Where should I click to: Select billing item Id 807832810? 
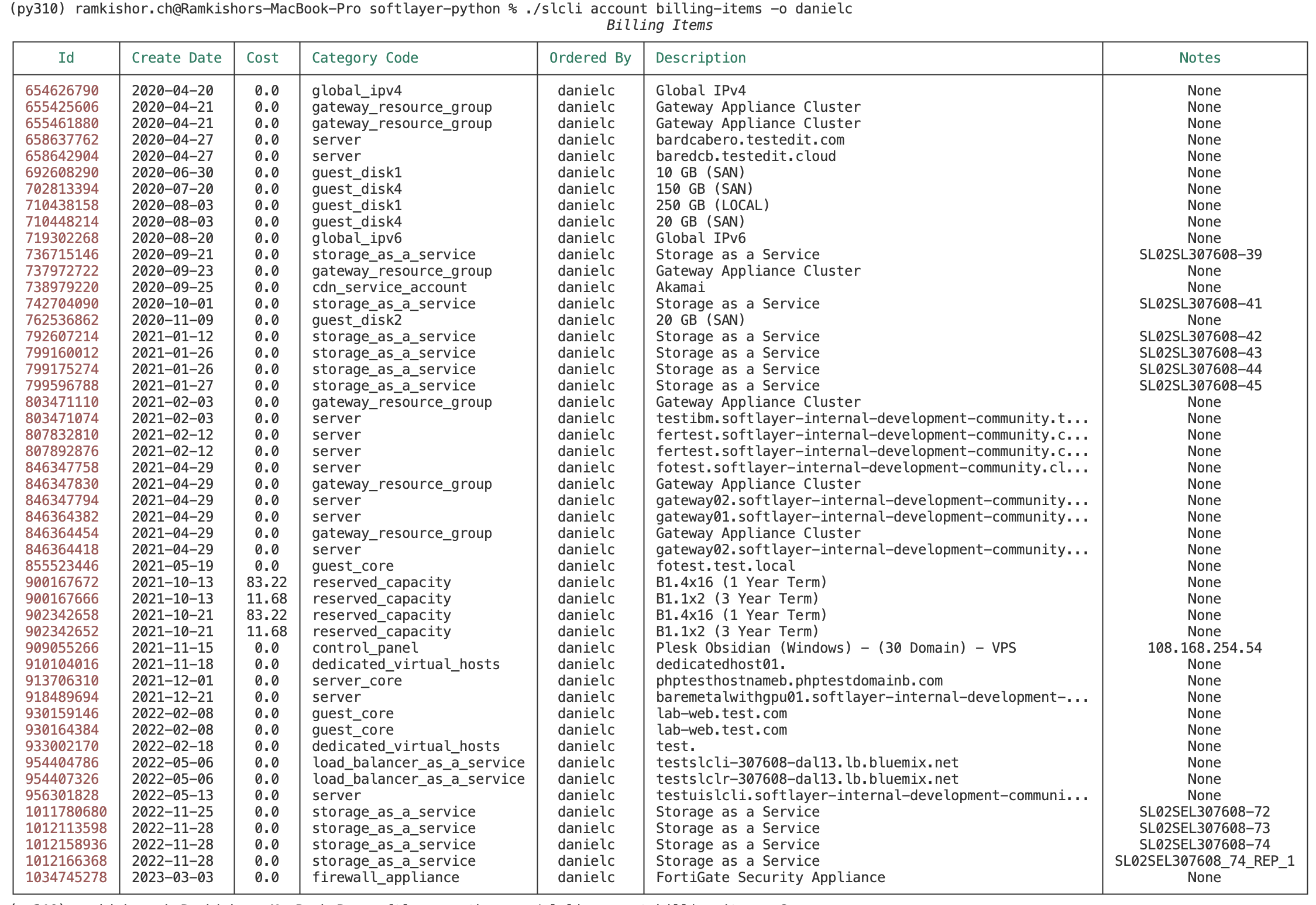pyautogui.click(x=62, y=435)
